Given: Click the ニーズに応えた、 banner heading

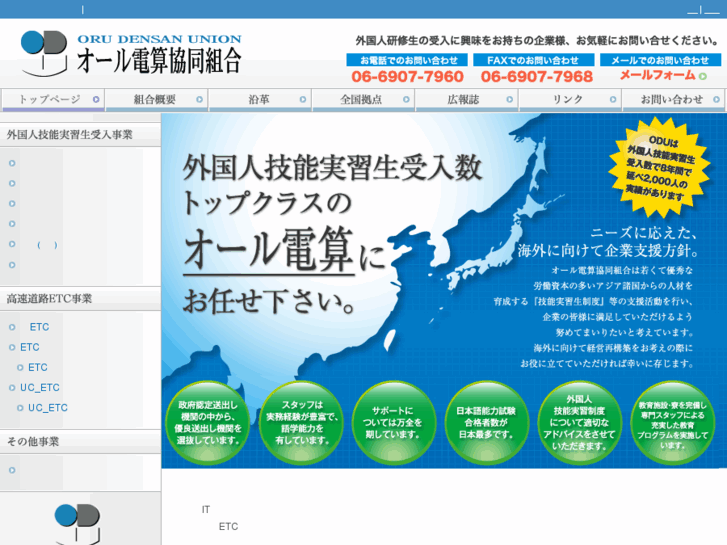Looking at the screenshot, I should pyautogui.click(x=644, y=232).
